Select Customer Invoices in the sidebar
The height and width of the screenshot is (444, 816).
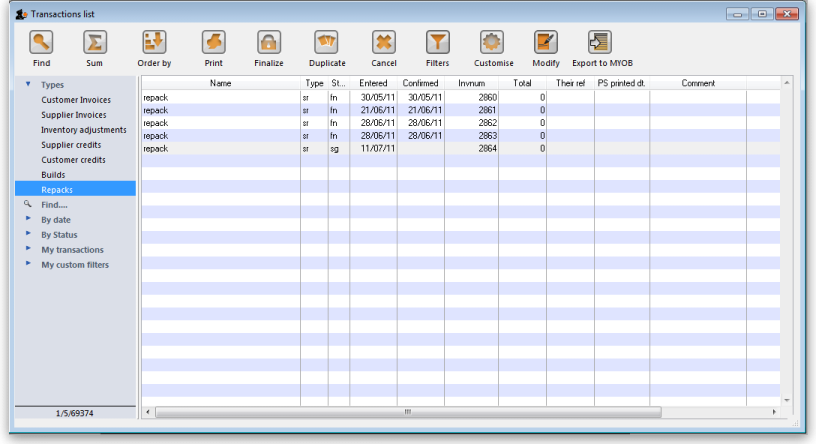[76, 100]
